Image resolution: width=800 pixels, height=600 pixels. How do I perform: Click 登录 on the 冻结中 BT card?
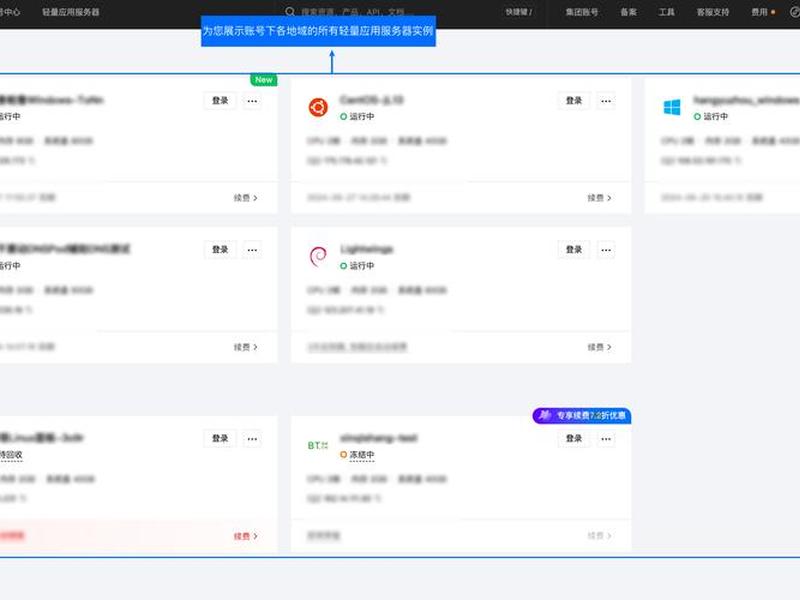pyautogui.click(x=574, y=438)
